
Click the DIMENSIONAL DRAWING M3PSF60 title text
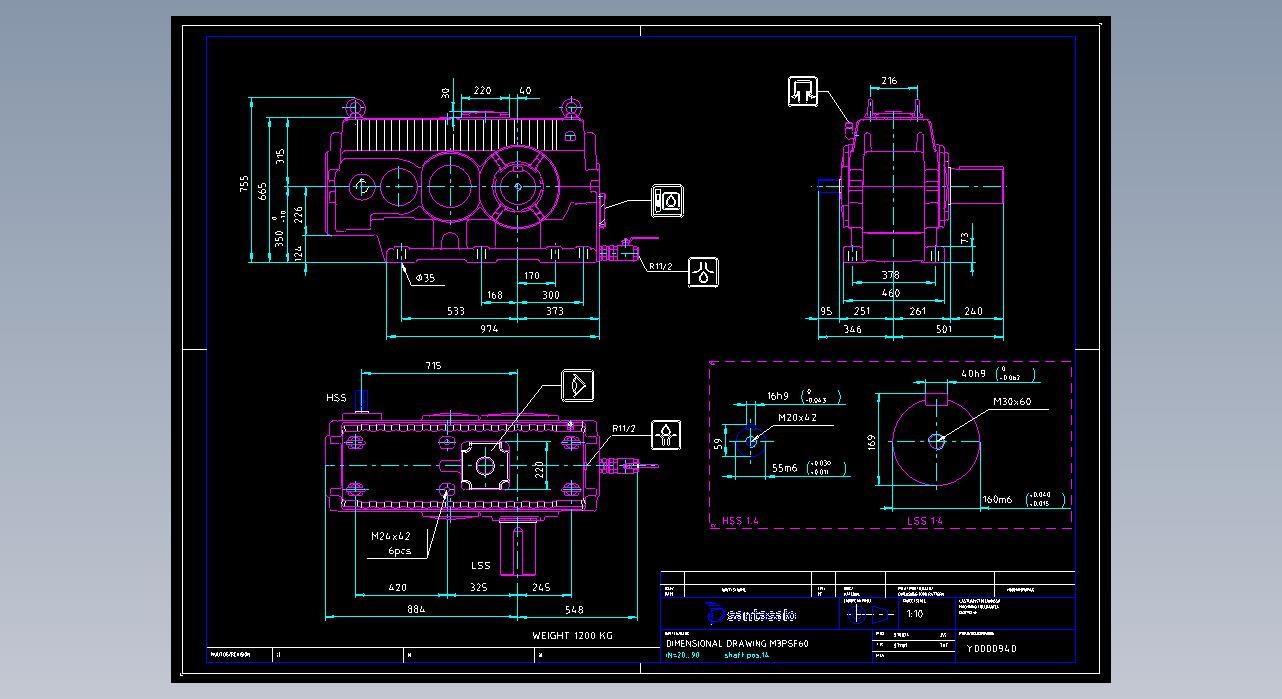pyautogui.click(x=737, y=643)
